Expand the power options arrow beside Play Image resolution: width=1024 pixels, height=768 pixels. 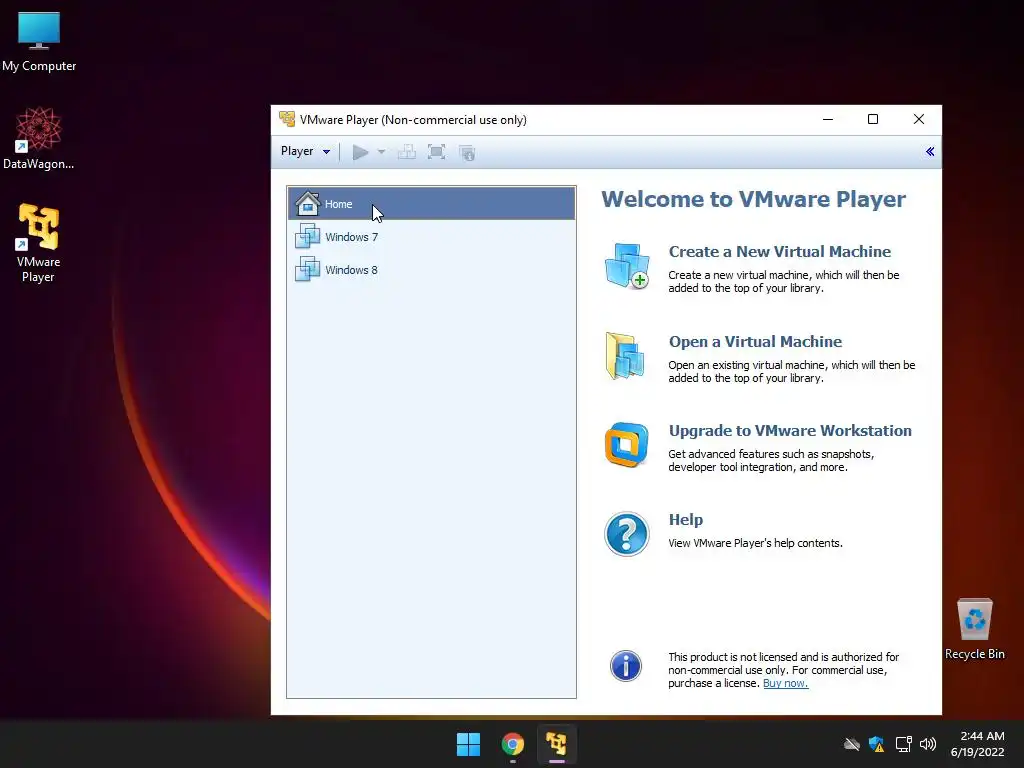[381, 152]
